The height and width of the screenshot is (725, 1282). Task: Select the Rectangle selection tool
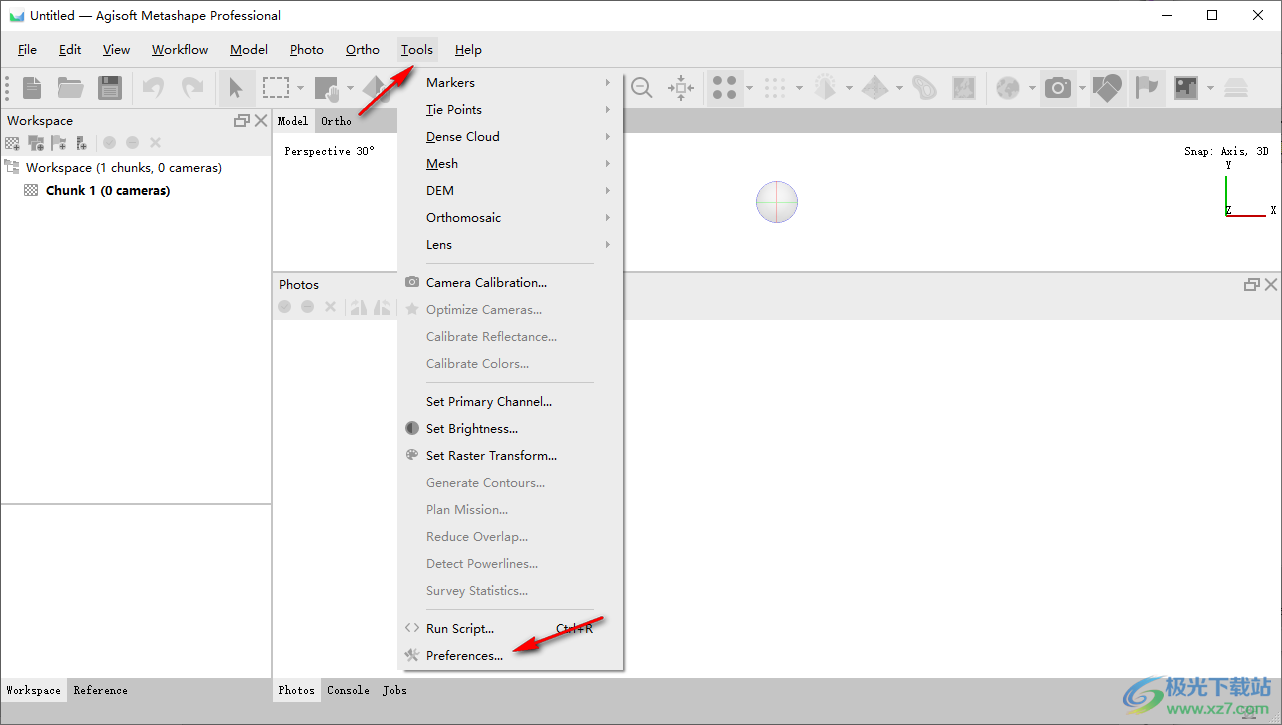click(x=276, y=88)
